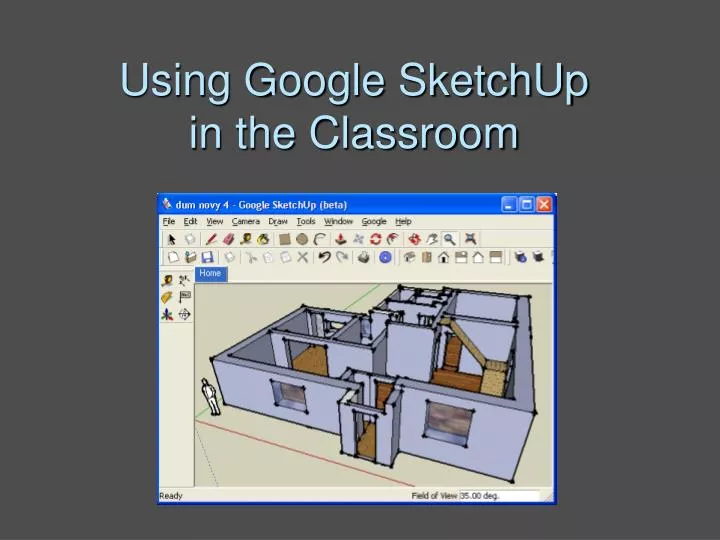Select the Protractor tool in left toolbar
Viewport: 720px width, 540px height.
coord(167,298)
